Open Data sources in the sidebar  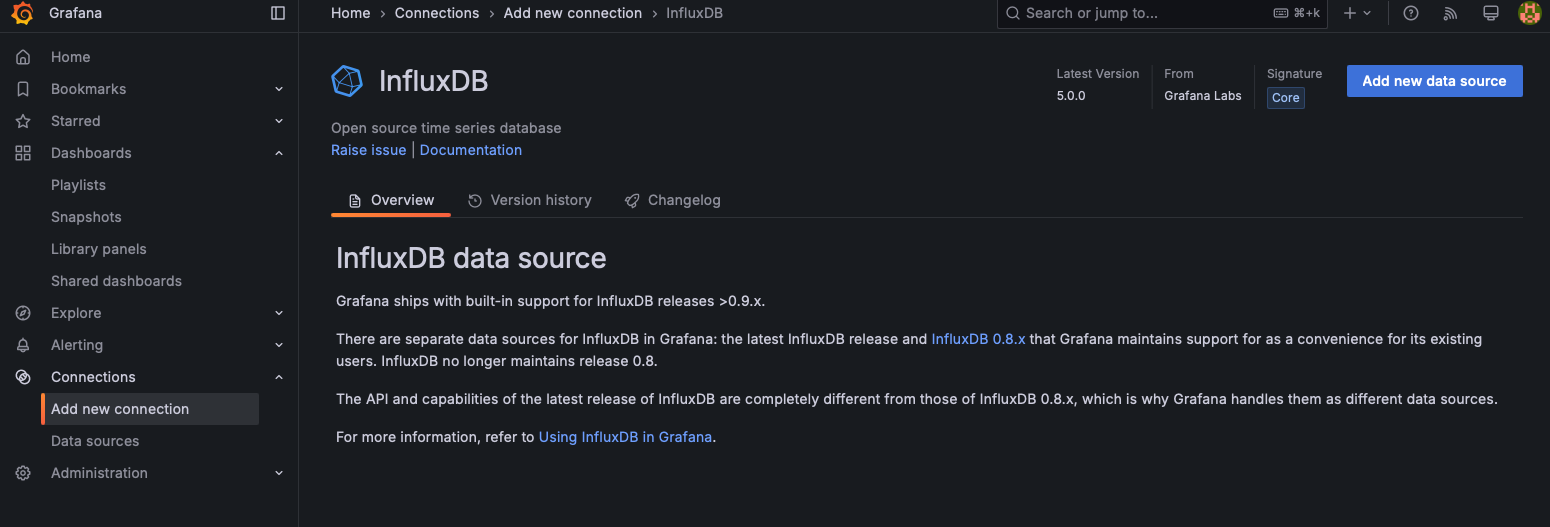[95, 441]
